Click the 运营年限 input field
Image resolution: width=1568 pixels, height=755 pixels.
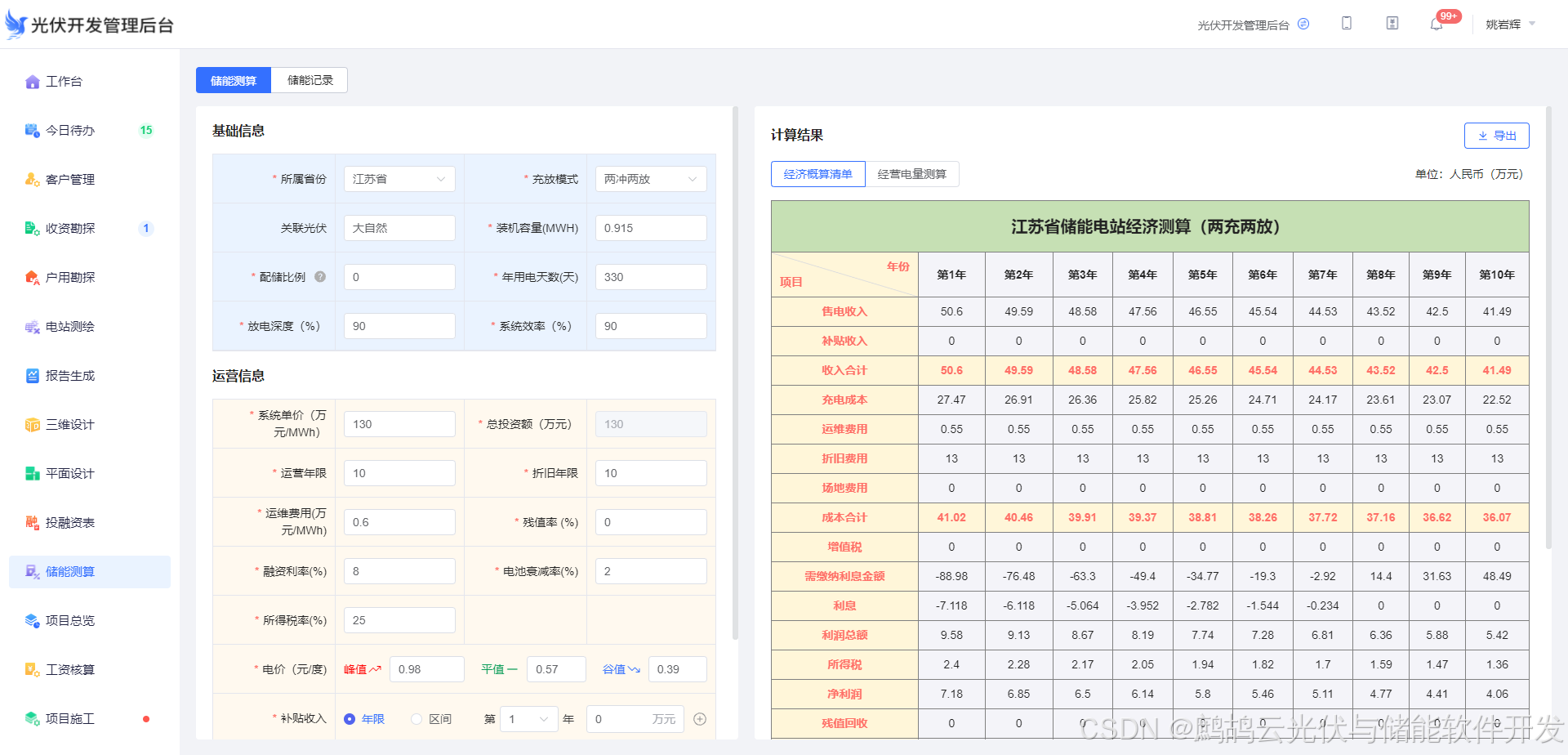pos(399,473)
